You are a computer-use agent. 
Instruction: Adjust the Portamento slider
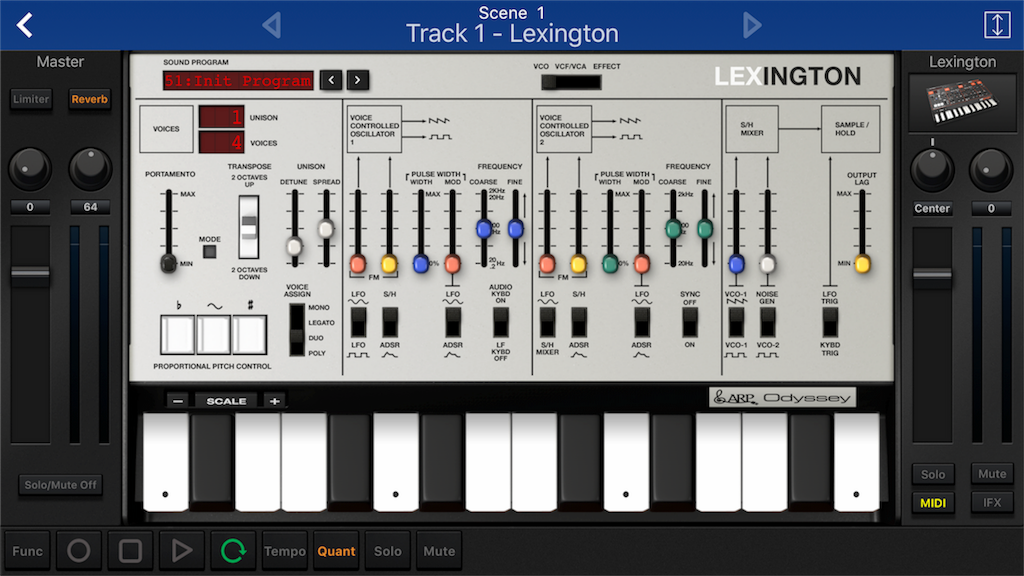(x=168, y=263)
